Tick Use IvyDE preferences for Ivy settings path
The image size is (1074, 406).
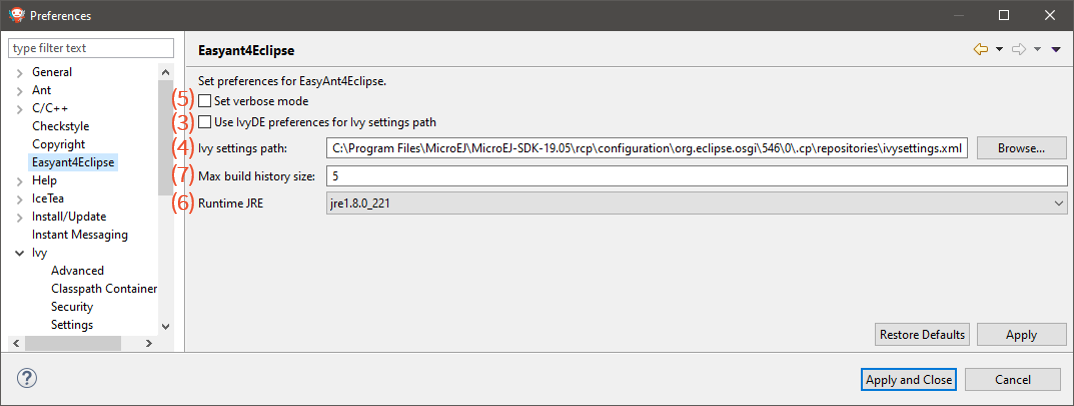pyautogui.click(x=205, y=123)
